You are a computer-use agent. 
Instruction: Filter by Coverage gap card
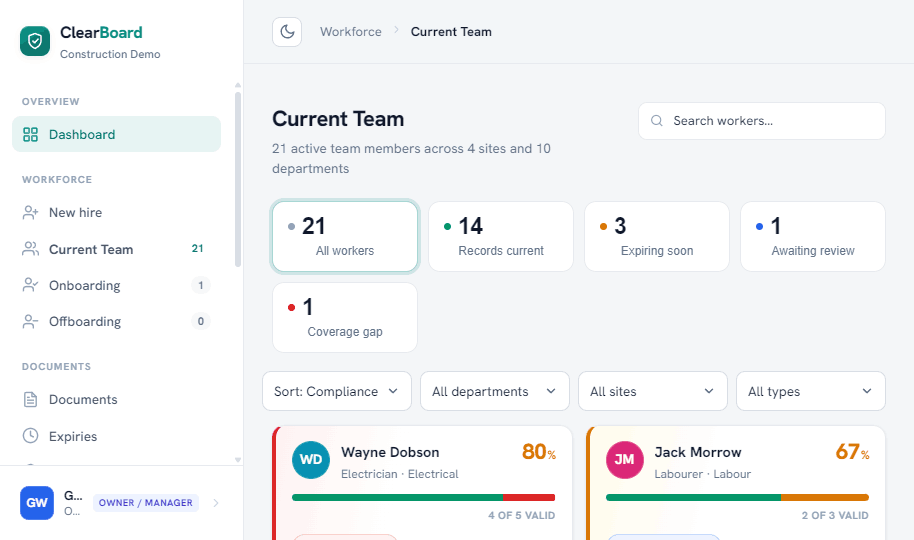tap(345, 318)
